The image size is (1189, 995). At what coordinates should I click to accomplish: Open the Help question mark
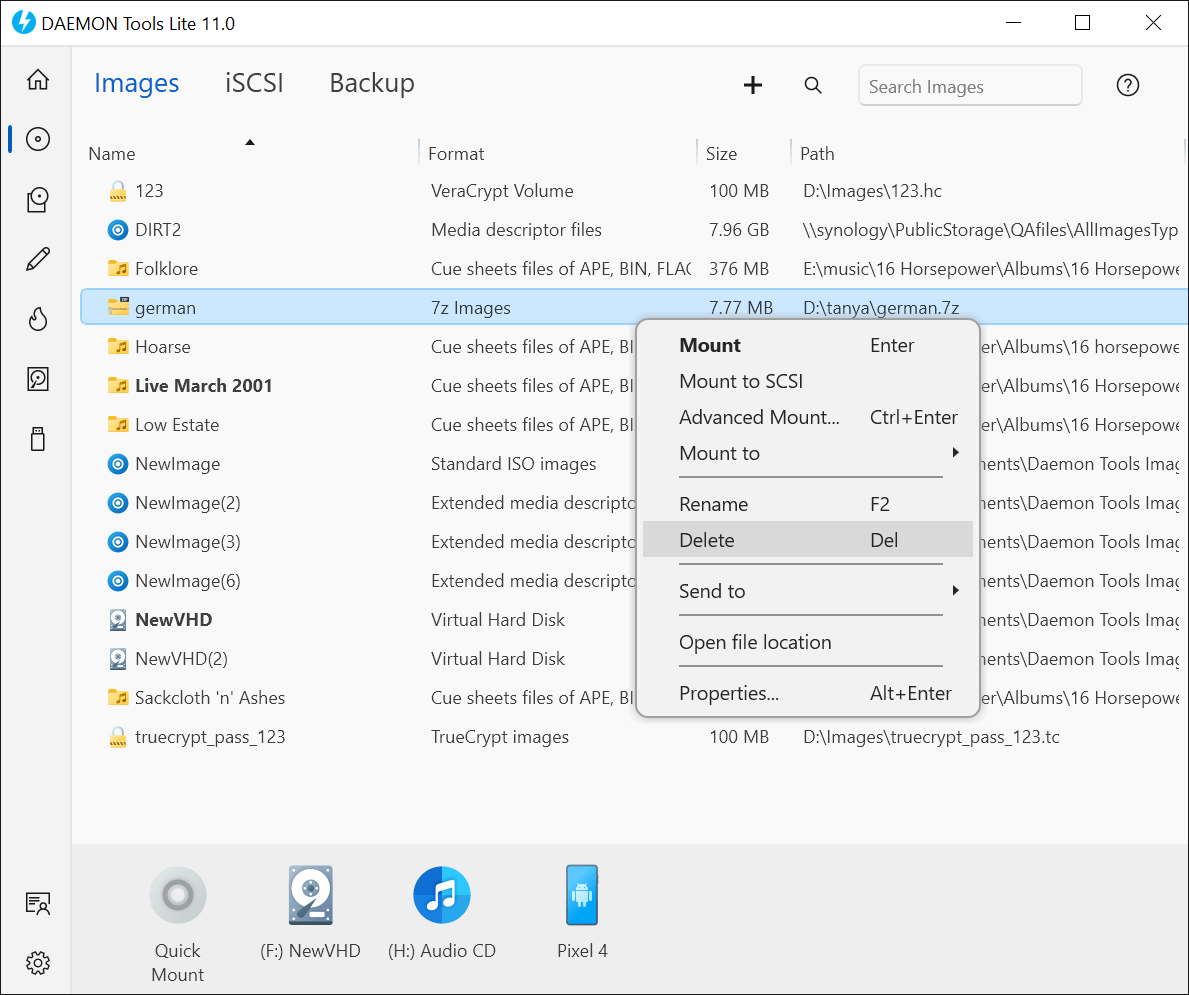pyautogui.click(x=1127, y=85)
